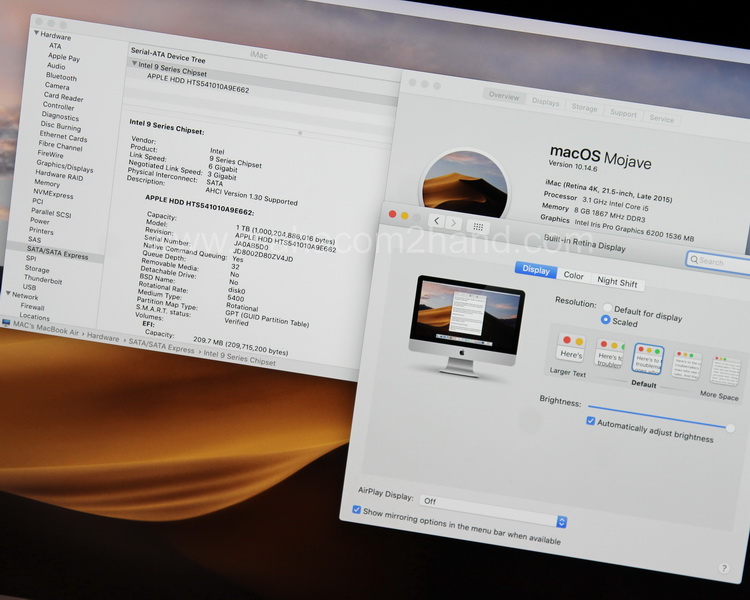Image resolution: width=750 pixels, height=600 pixels.
Task: Adjust the Brightness slider
Action: pyautogui.click(x=661, y=417)
